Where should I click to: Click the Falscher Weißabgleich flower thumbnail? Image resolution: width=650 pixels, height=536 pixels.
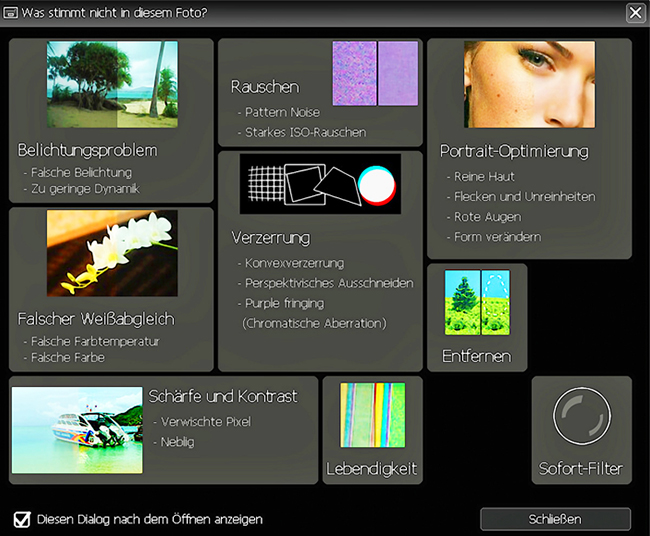click(x=112, y=253)
